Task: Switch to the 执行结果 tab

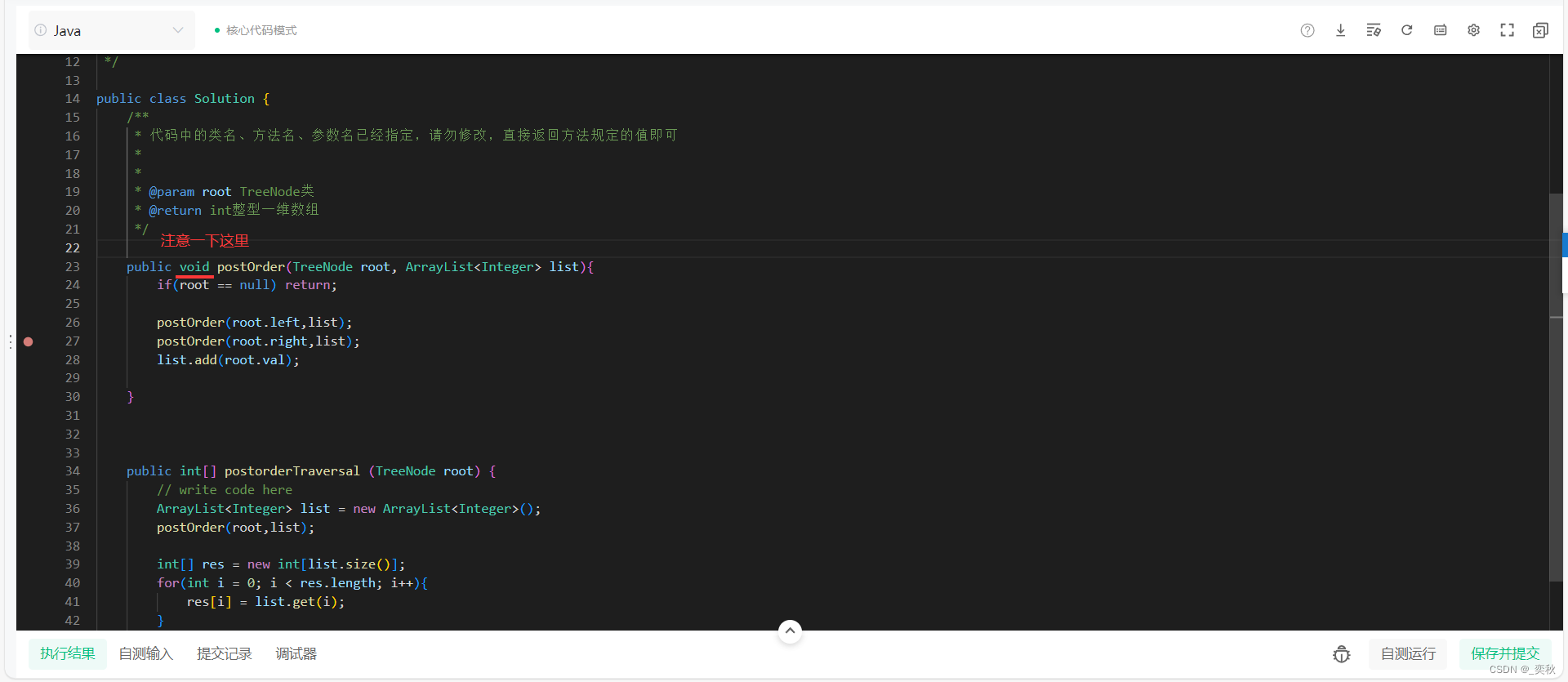Action: click(x=68, y=654)
